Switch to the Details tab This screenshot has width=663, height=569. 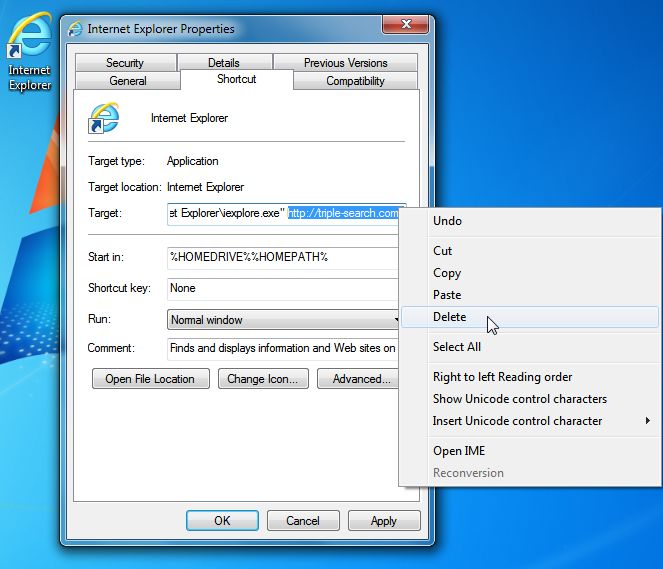(224, 63)
